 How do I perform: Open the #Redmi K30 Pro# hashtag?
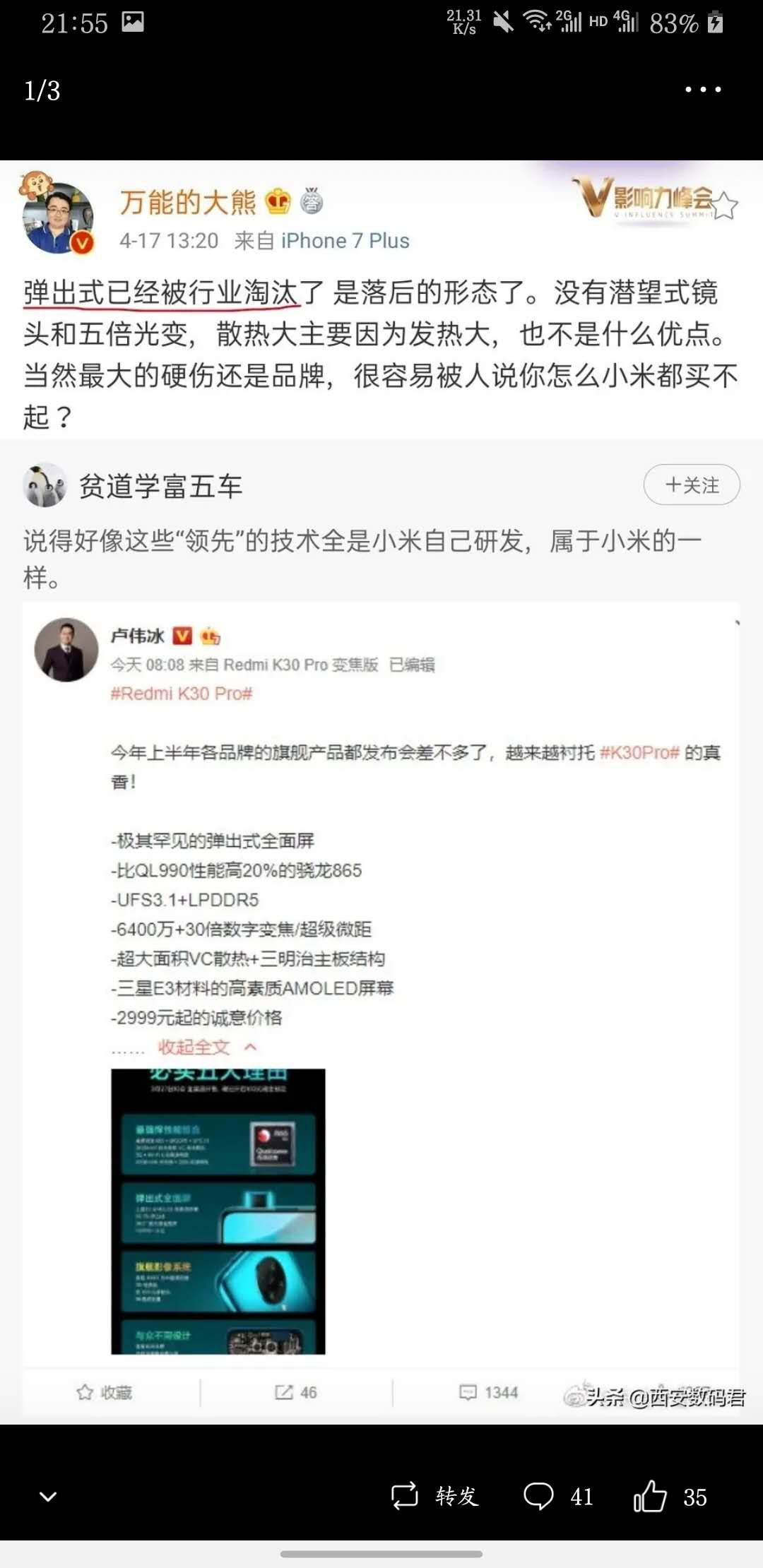point(182,694)
